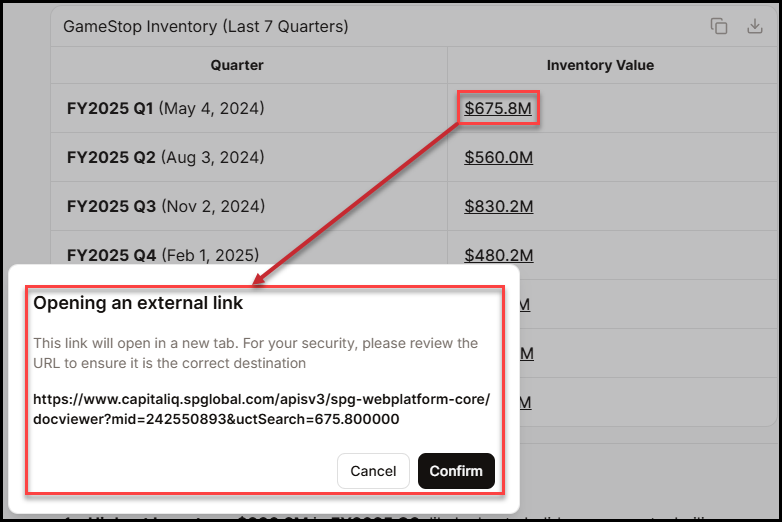
Task: Click the GameStop Inventory table title
Action: tap(206, 27)
